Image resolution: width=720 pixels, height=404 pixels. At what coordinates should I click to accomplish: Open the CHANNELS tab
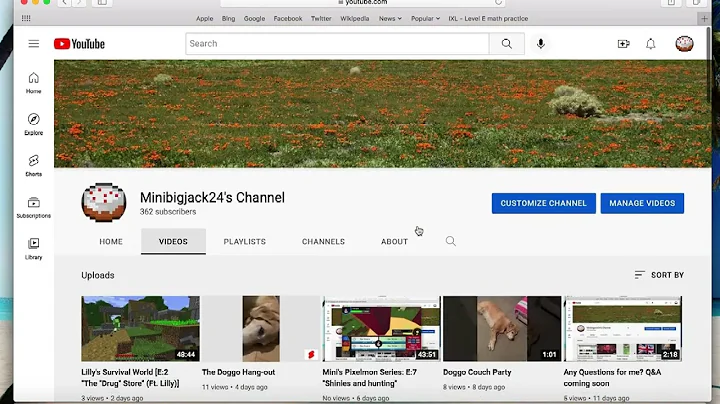(323, 241)
